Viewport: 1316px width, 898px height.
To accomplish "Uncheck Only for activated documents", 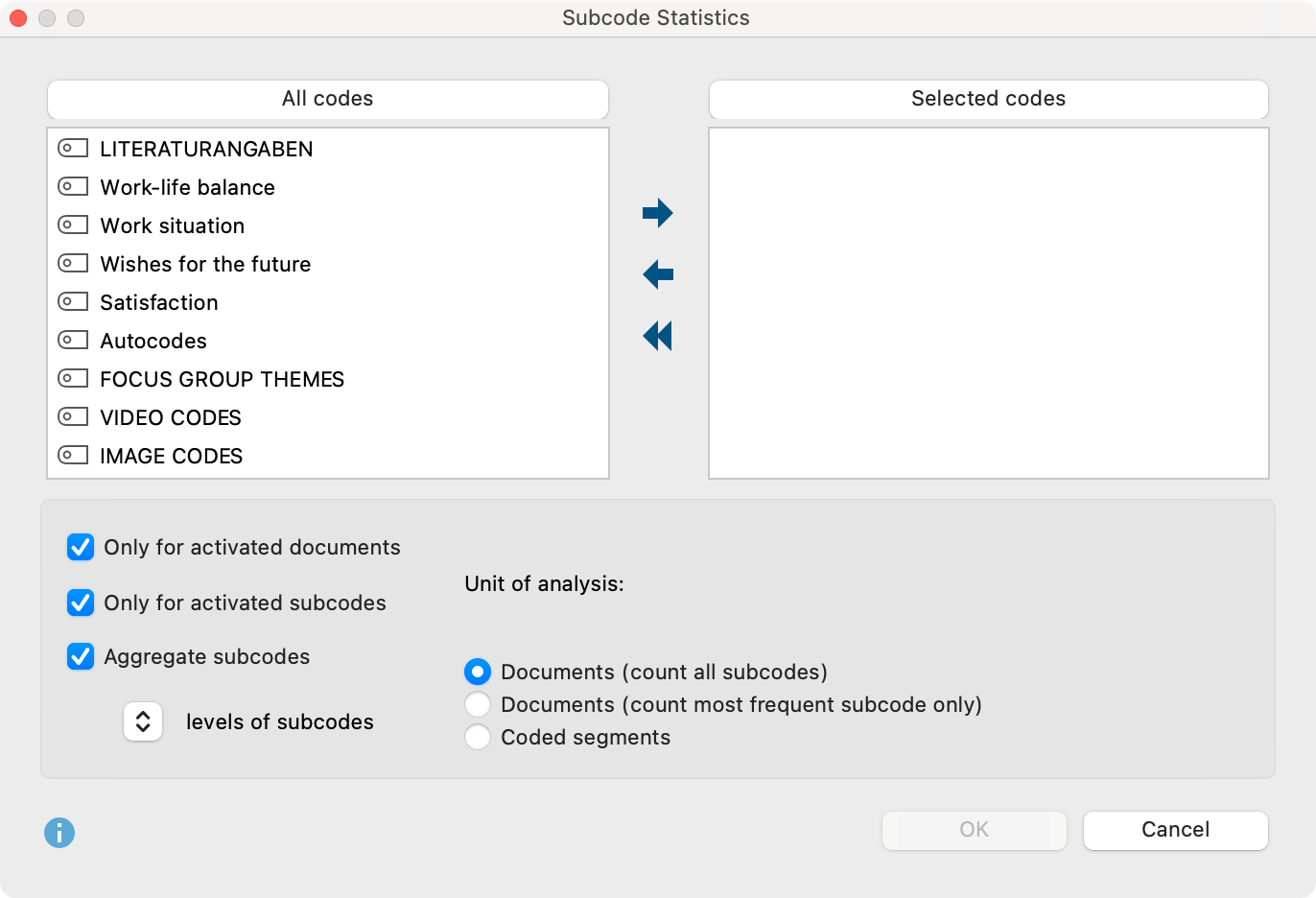I will [81, 547].
